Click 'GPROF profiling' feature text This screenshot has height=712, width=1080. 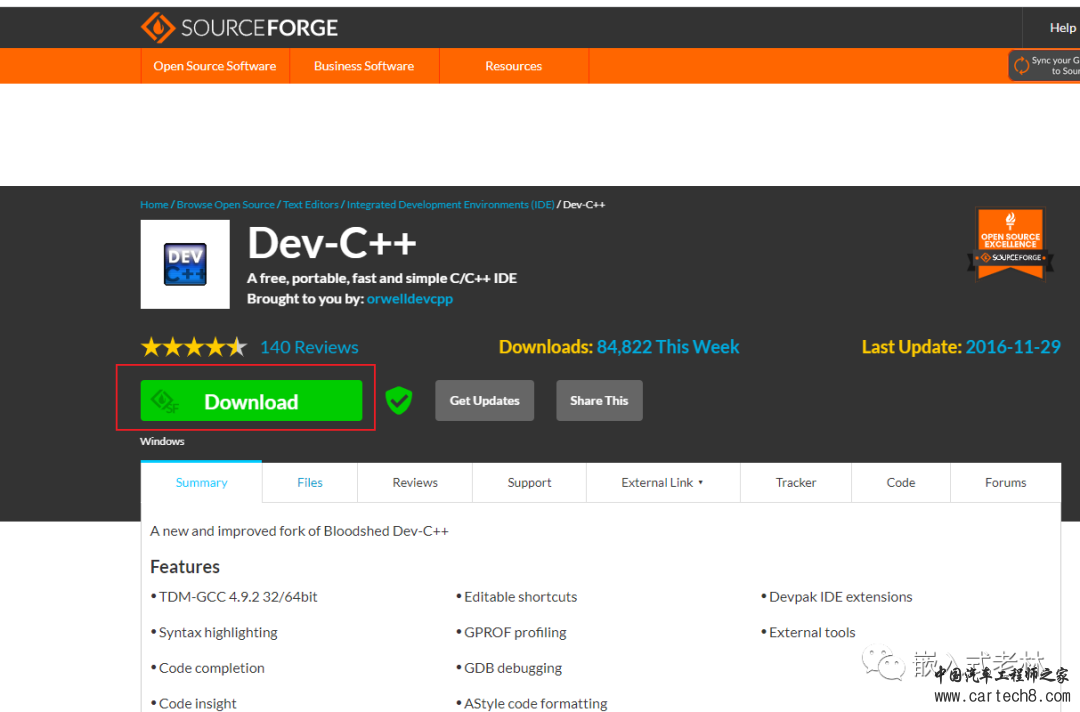pos(515,633)
